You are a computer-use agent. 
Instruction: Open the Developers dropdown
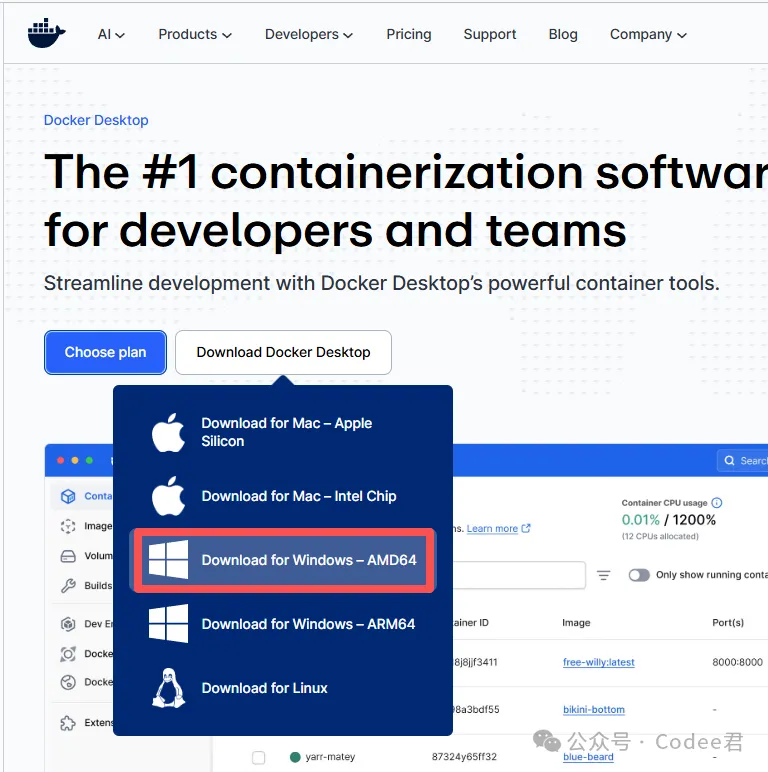(x=309, y=34)
